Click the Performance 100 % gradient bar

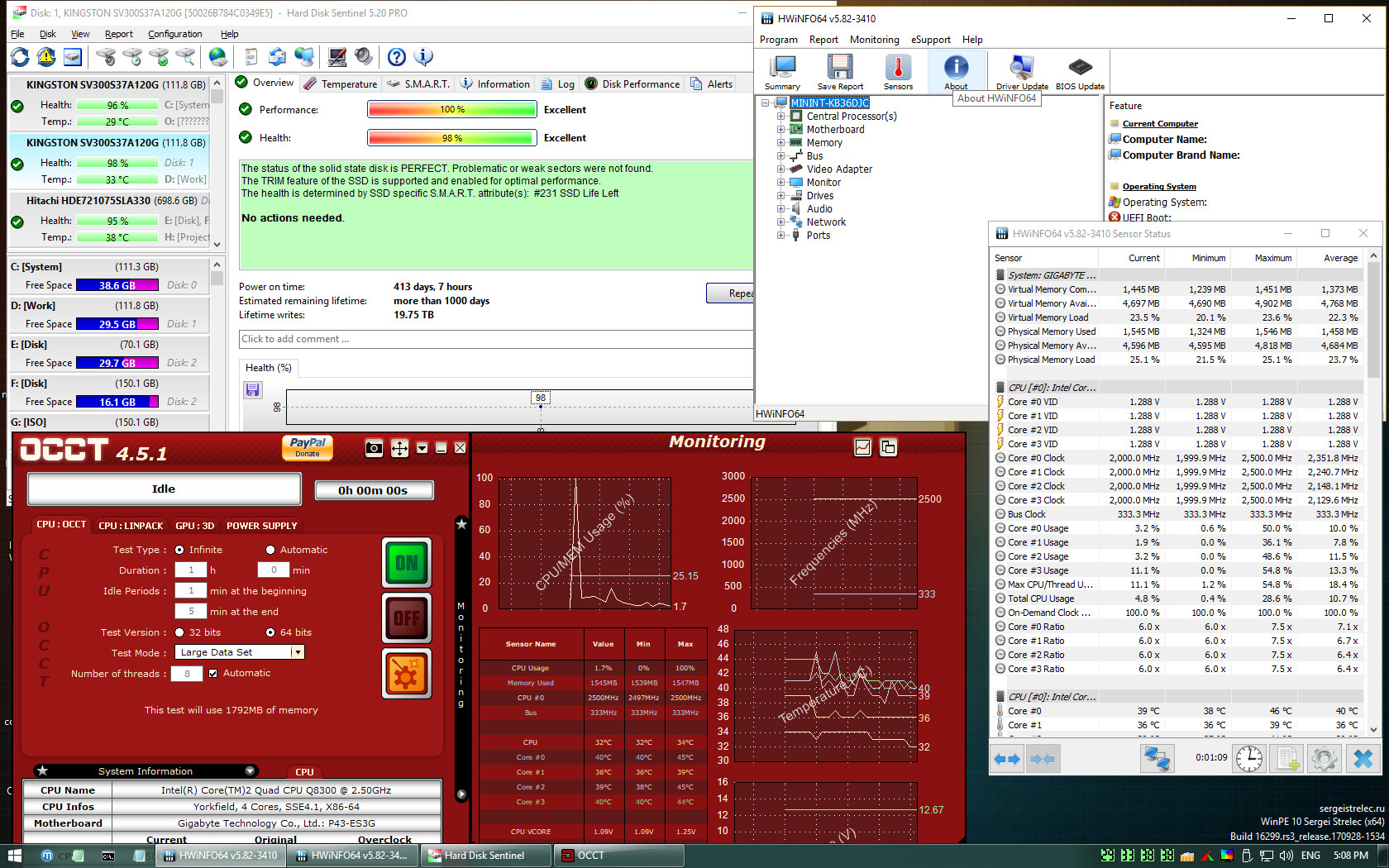point(451,109)
